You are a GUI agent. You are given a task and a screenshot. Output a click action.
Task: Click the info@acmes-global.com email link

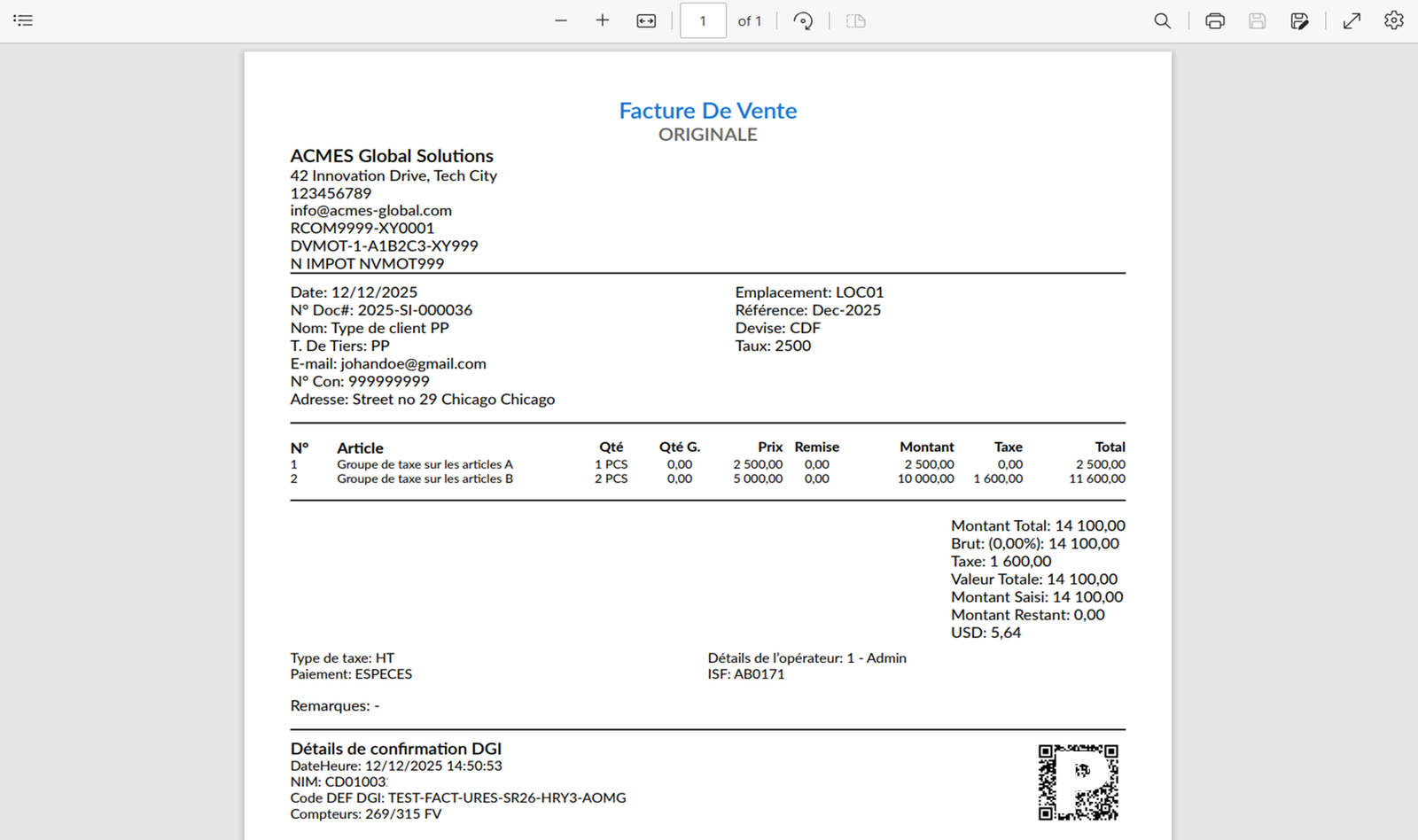point(370,210)
